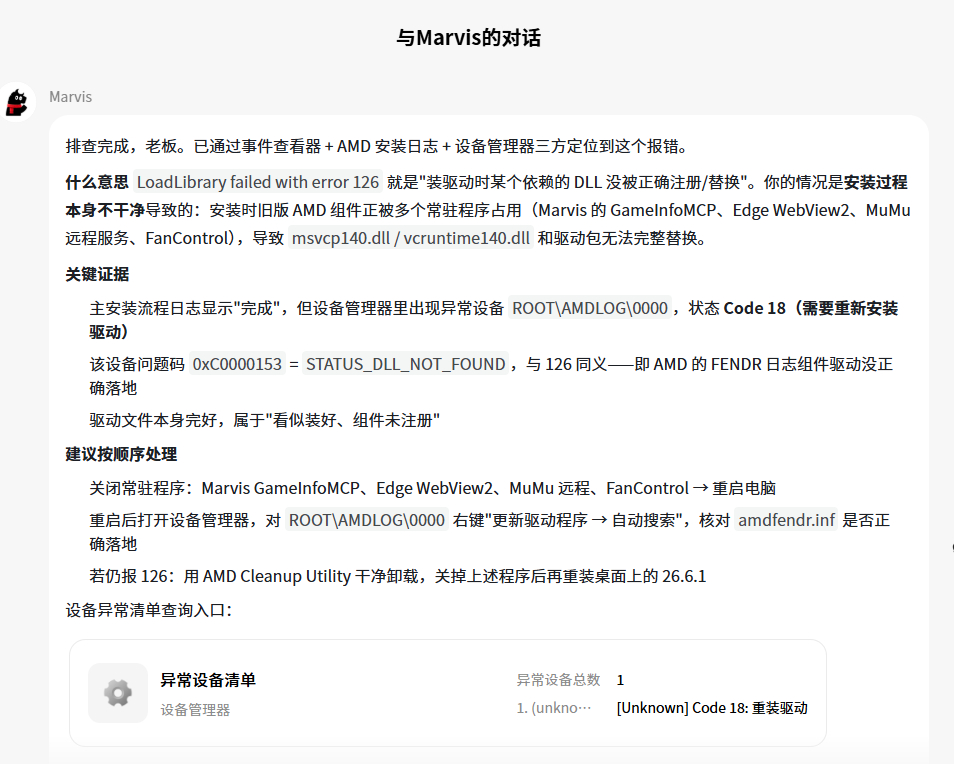
Task: Click the step 若仍报 126：用 AMD Cleanup Utility
Action: click(x=398, y=576)
